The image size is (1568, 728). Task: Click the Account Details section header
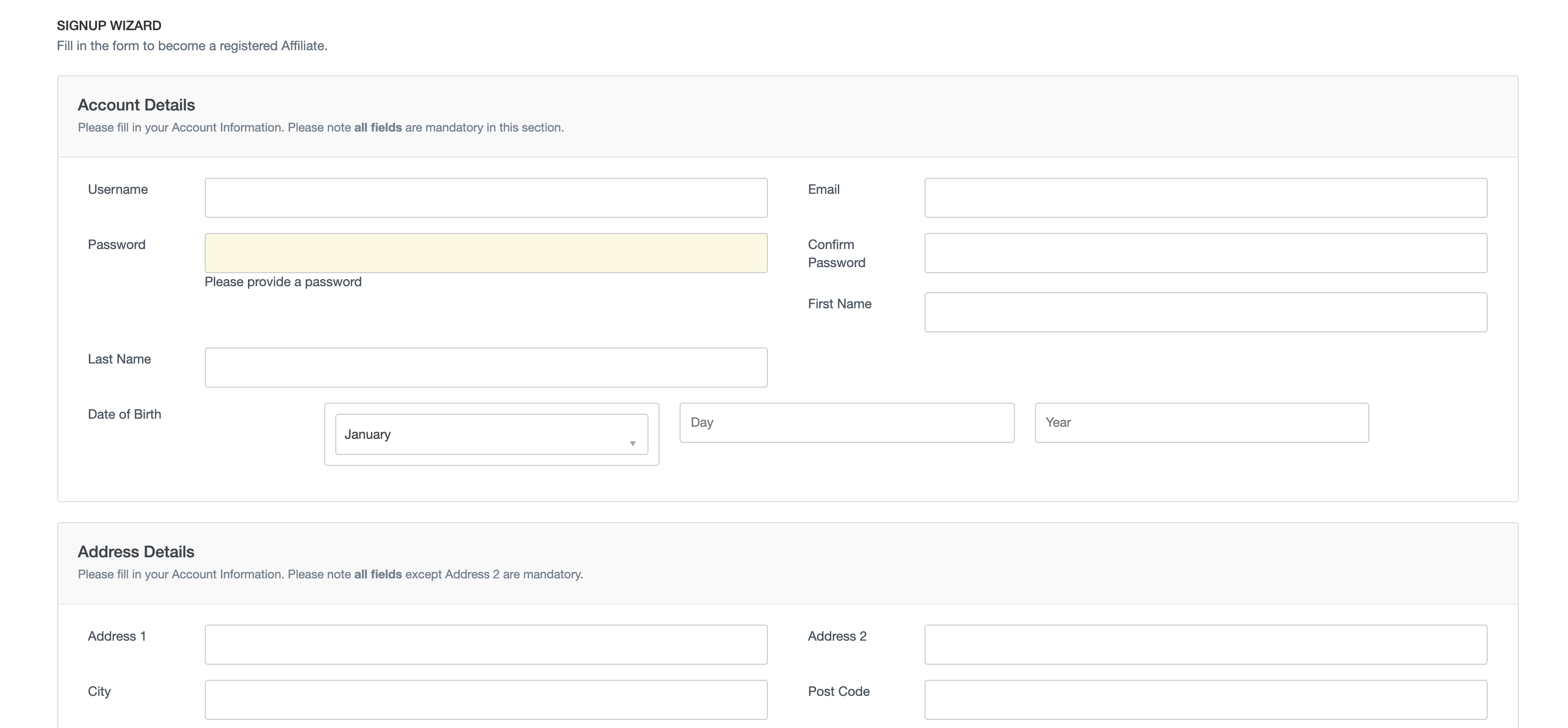pyautogui.click(x=136, y=104)
